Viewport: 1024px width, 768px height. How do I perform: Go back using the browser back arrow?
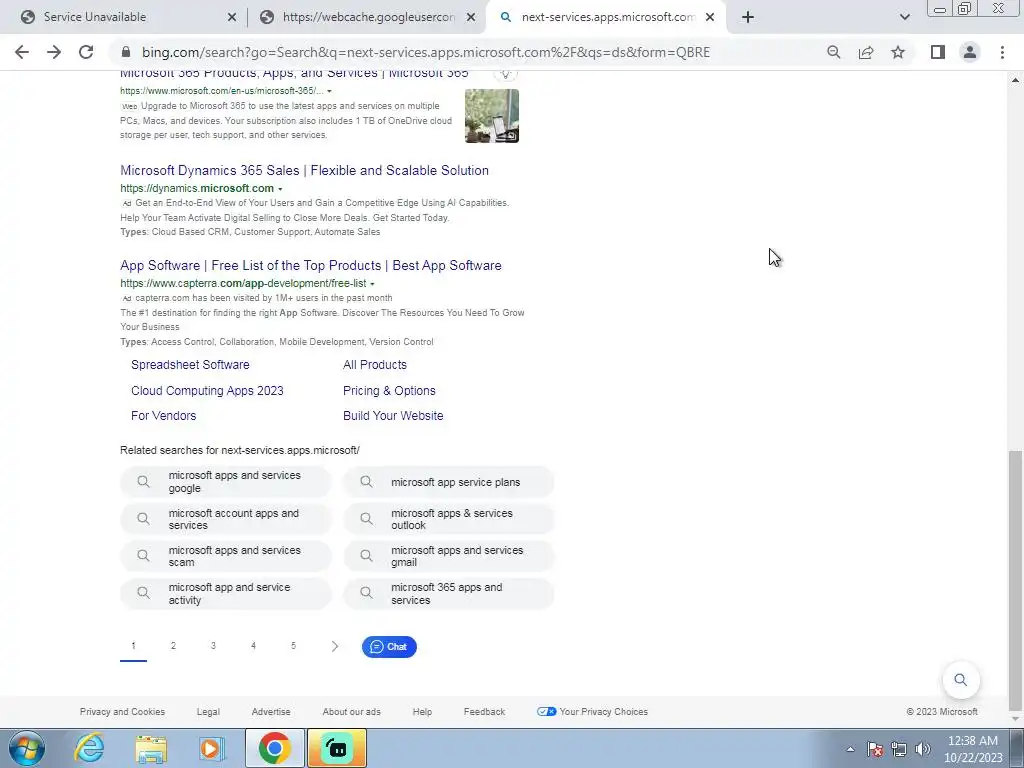22,52
